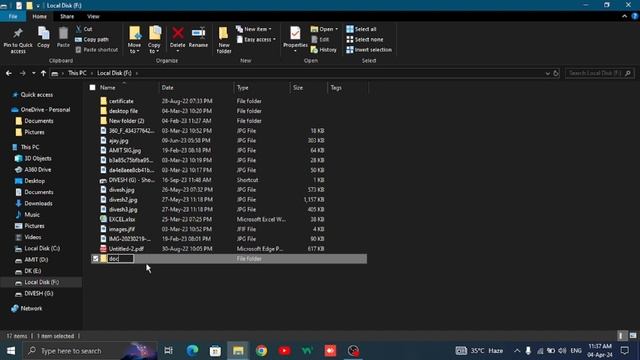Viewport: 640px width, 360px height.
Task: Open Windows Start menu
Action: tap(11, 351)
